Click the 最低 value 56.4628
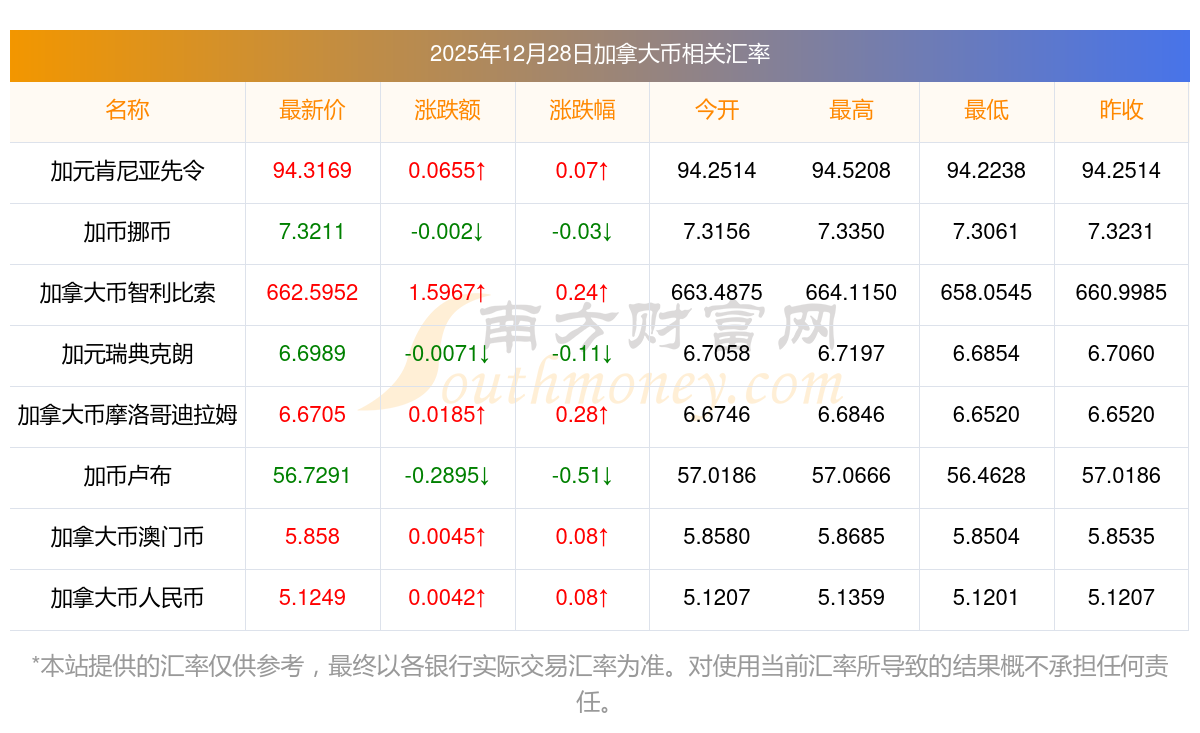 986,476
